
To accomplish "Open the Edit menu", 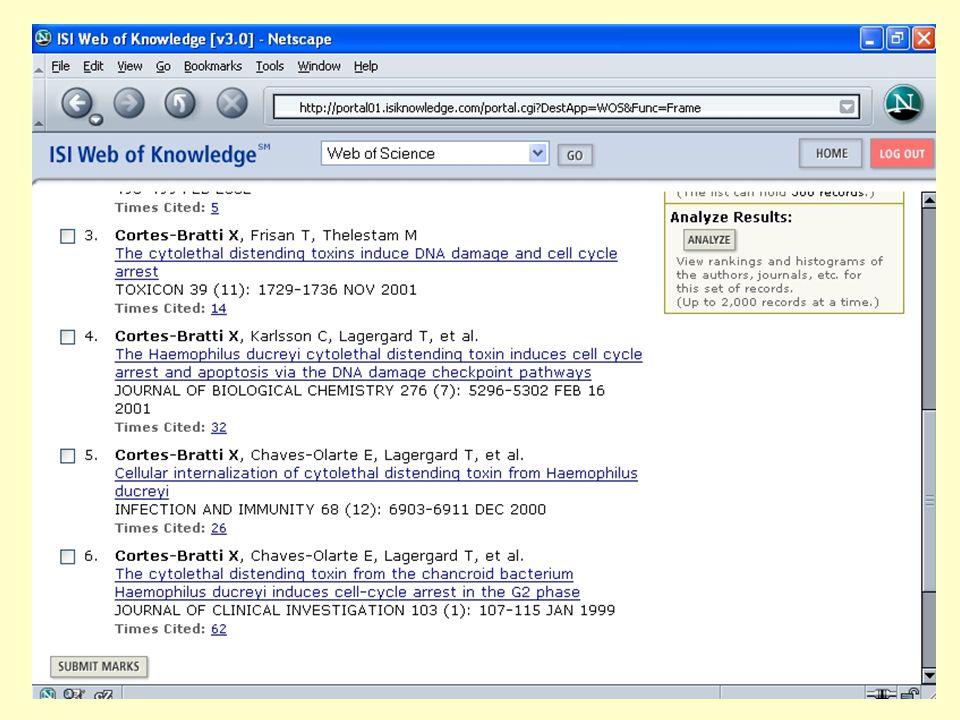I will (93, 66).
